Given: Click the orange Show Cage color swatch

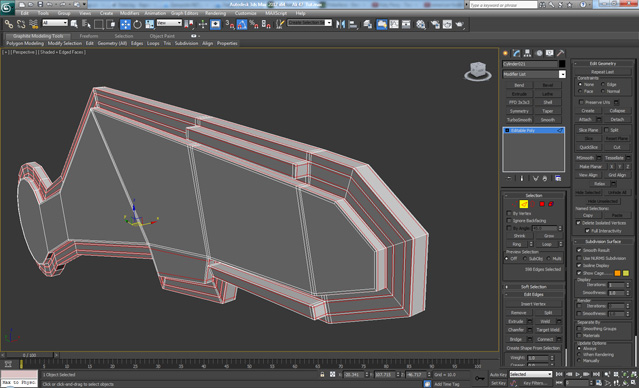Looking at the screenshot, I should [x=617, y=273].
